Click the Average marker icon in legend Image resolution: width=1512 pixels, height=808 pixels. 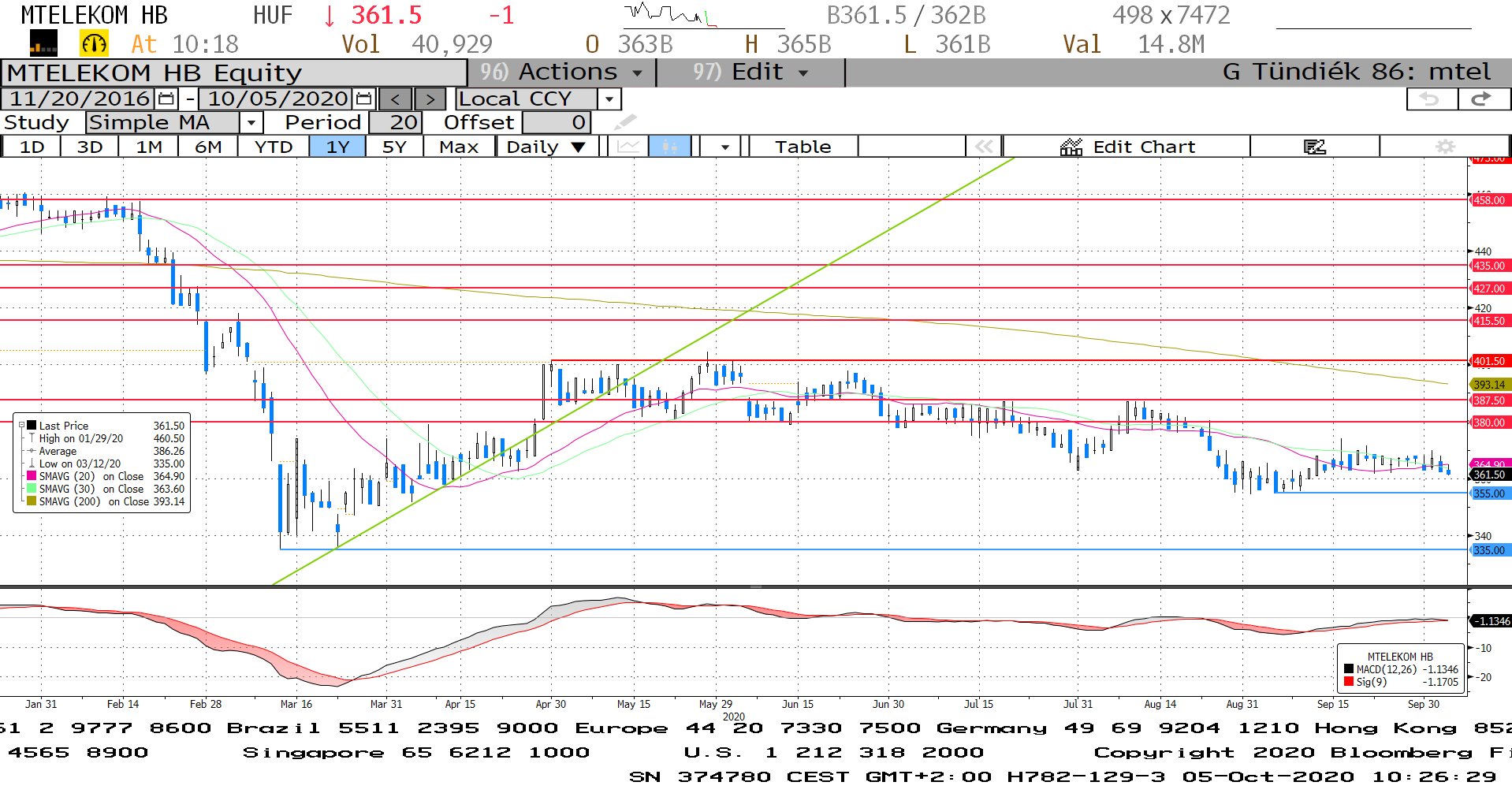[32, 451]
